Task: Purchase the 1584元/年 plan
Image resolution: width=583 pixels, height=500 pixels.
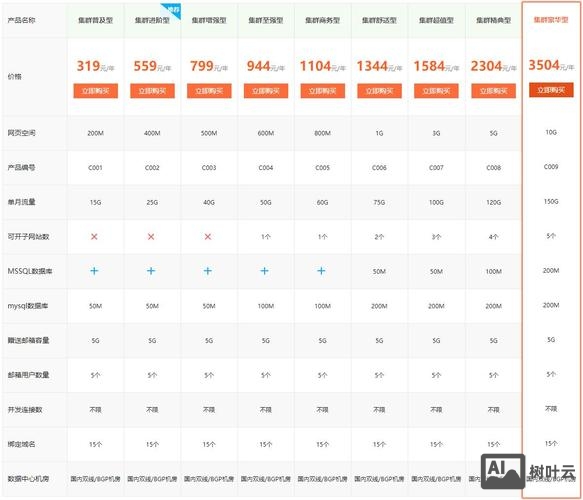Action: click(437, 91)
